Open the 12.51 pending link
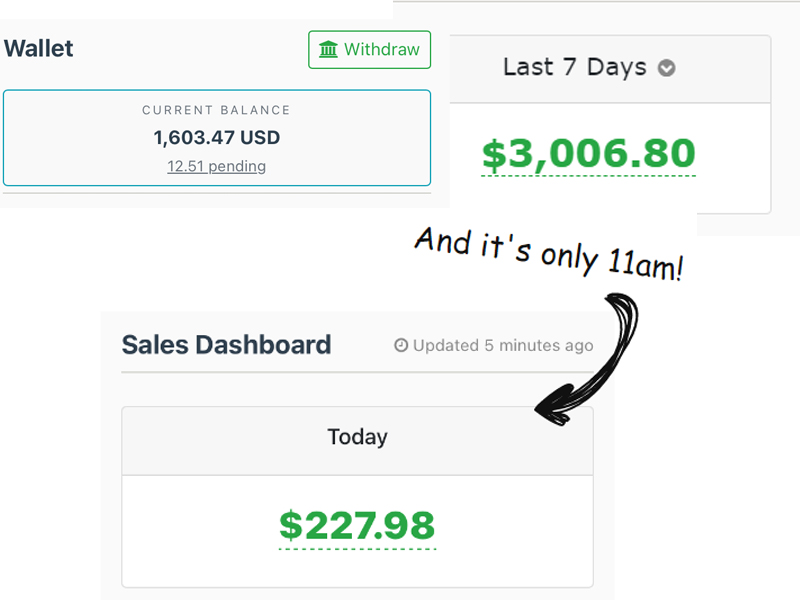Image resolution: width=800 pixels, height=600 pixels. pyautogui.click(x=216, y=166)
